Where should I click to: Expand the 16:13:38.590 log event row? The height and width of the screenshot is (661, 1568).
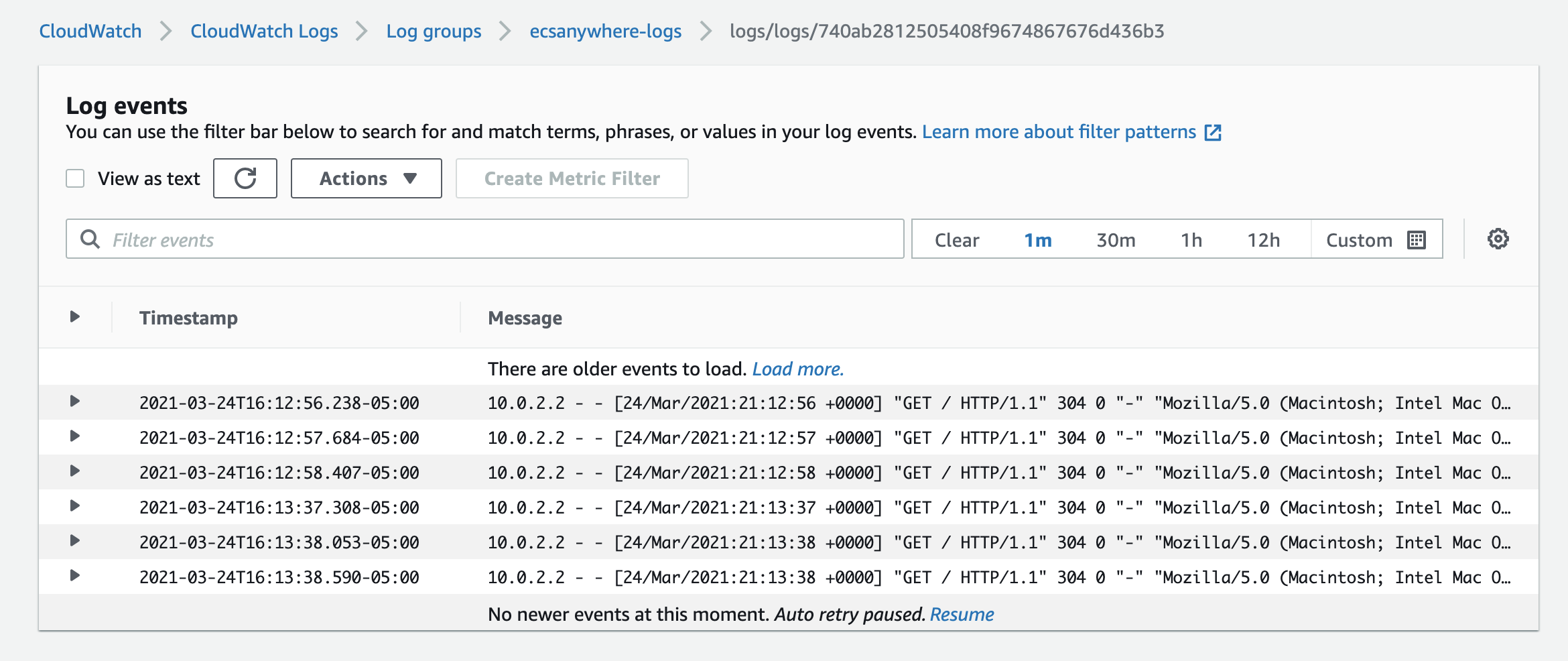tap(75, 576)
